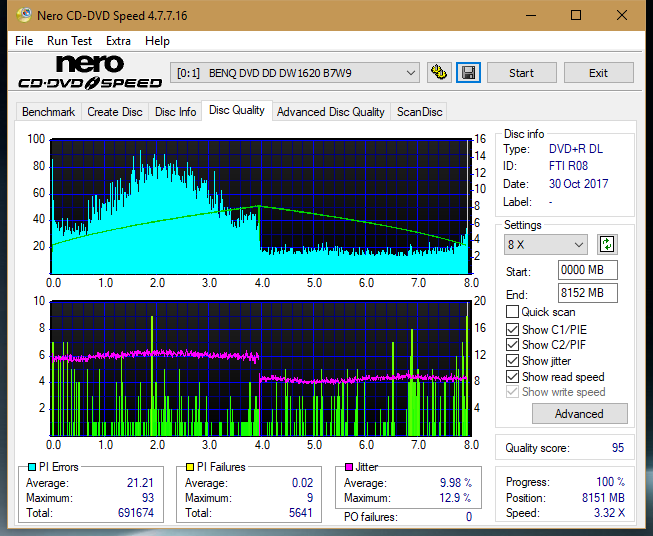Open the File menu
The image size is (653, 536).
[x=24, y=41]
